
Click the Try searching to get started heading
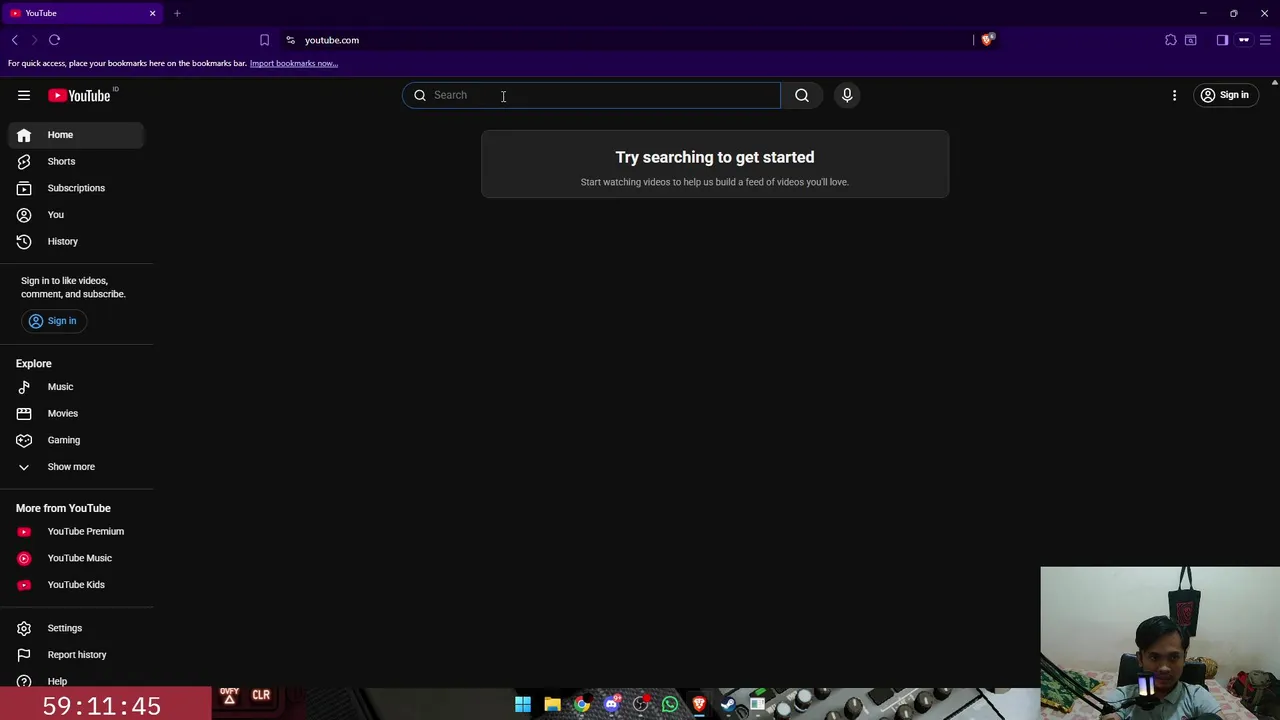pos(715,157)
